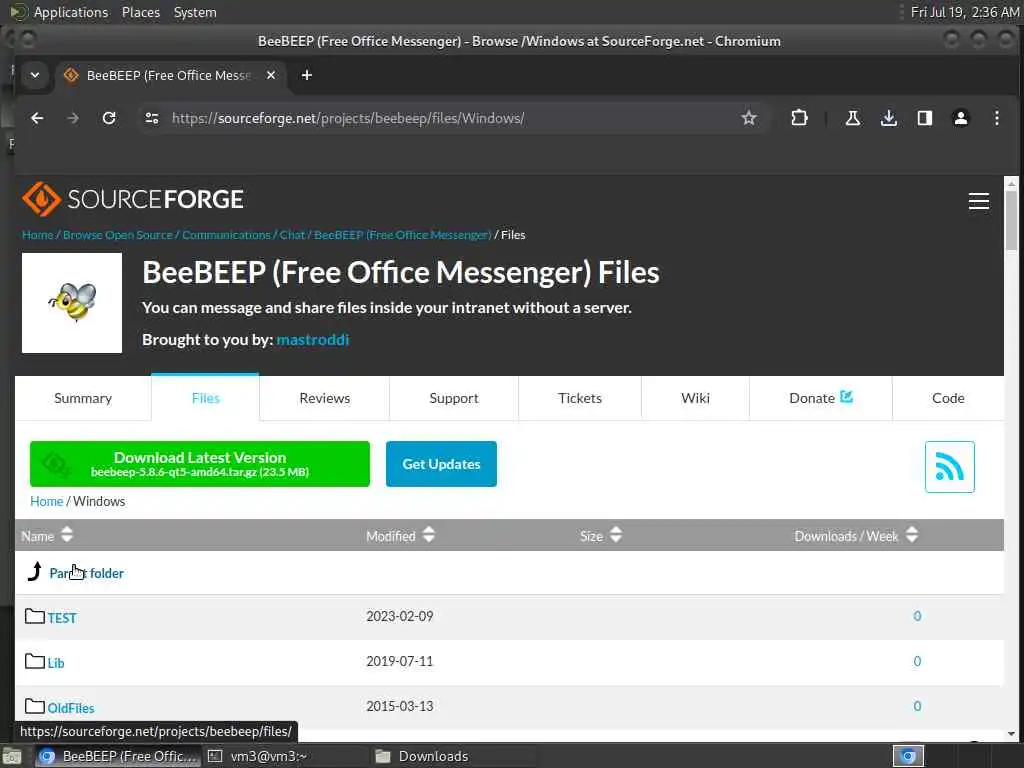Open the OldFiles folder icon

tap(35, 706)
